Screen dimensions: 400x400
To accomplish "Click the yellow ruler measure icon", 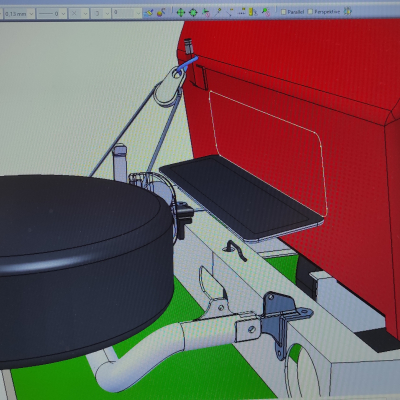I will coord(253,13).
